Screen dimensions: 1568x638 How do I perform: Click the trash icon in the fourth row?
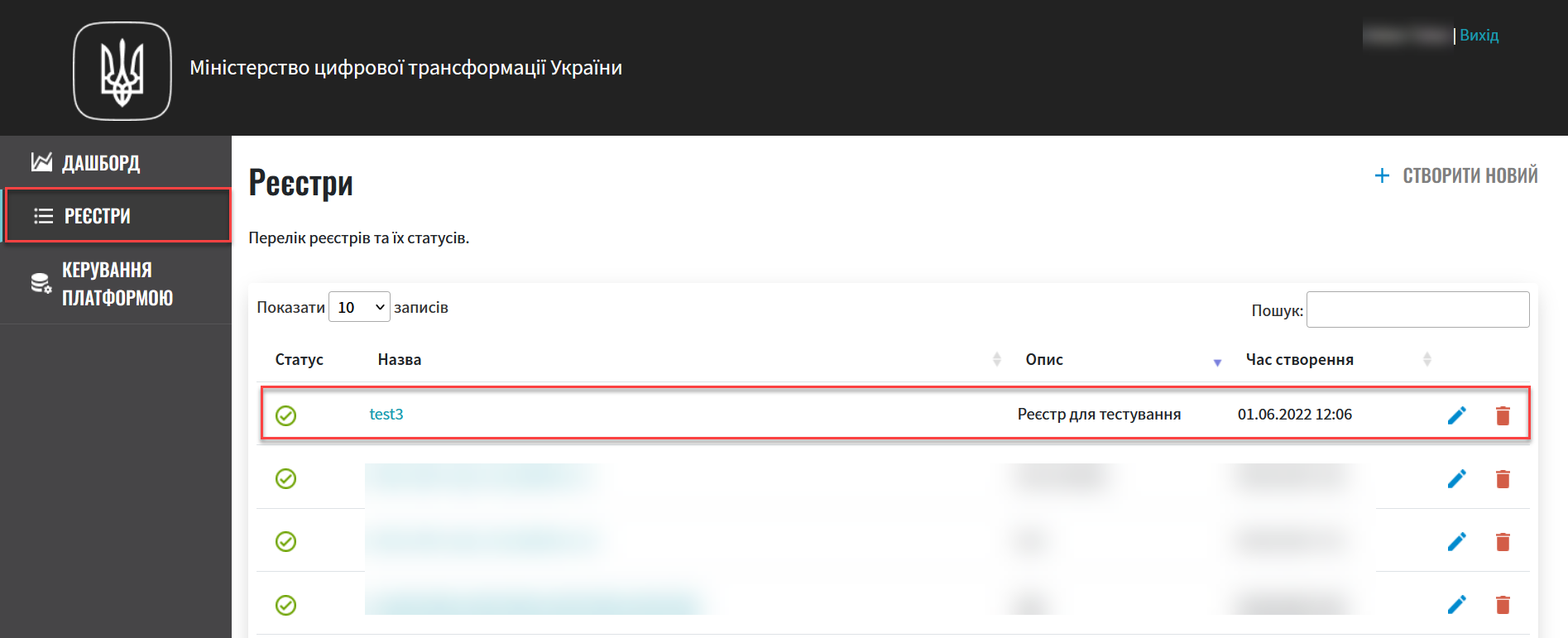click(x=1503, y=605)
